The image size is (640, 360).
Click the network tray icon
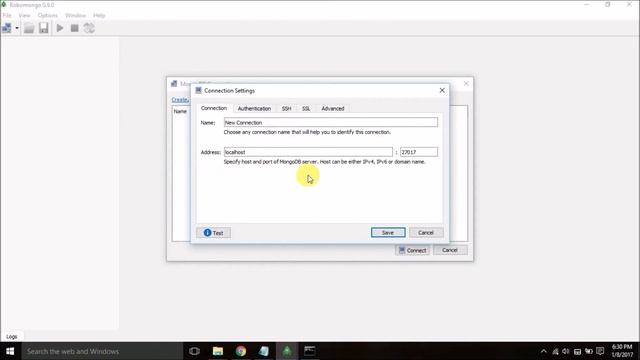[x=555, y=351]
